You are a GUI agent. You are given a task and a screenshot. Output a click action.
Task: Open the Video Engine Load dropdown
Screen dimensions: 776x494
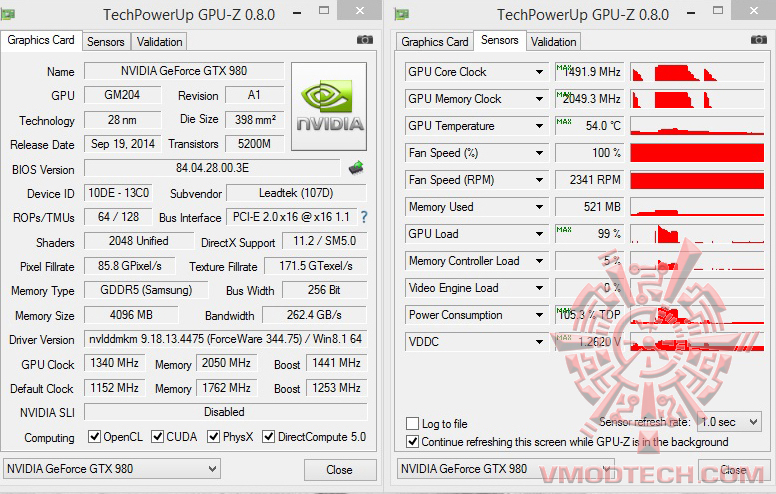pos(539,288)
